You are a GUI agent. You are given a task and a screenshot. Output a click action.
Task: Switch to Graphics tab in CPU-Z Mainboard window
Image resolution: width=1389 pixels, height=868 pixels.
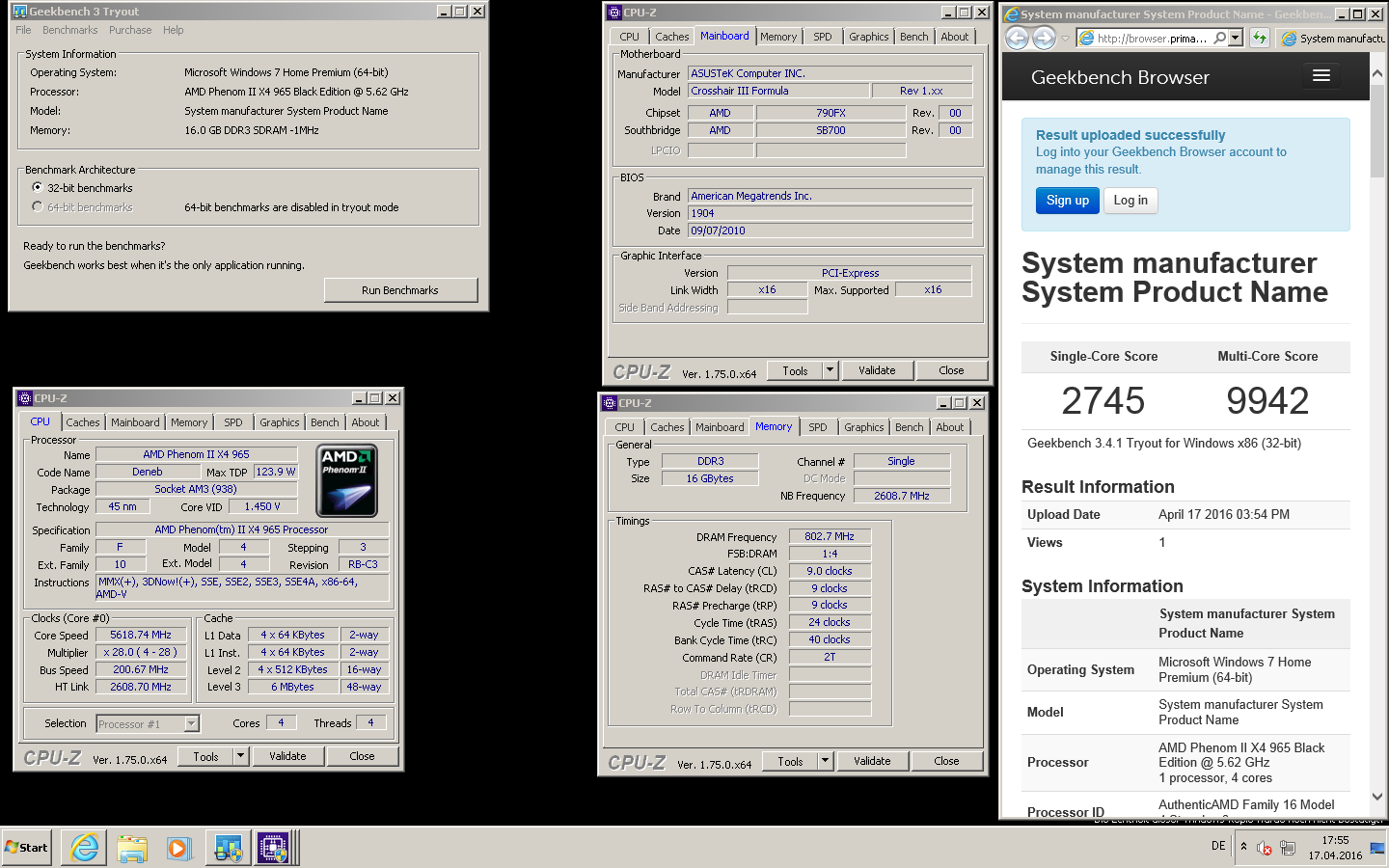[868, 37]
